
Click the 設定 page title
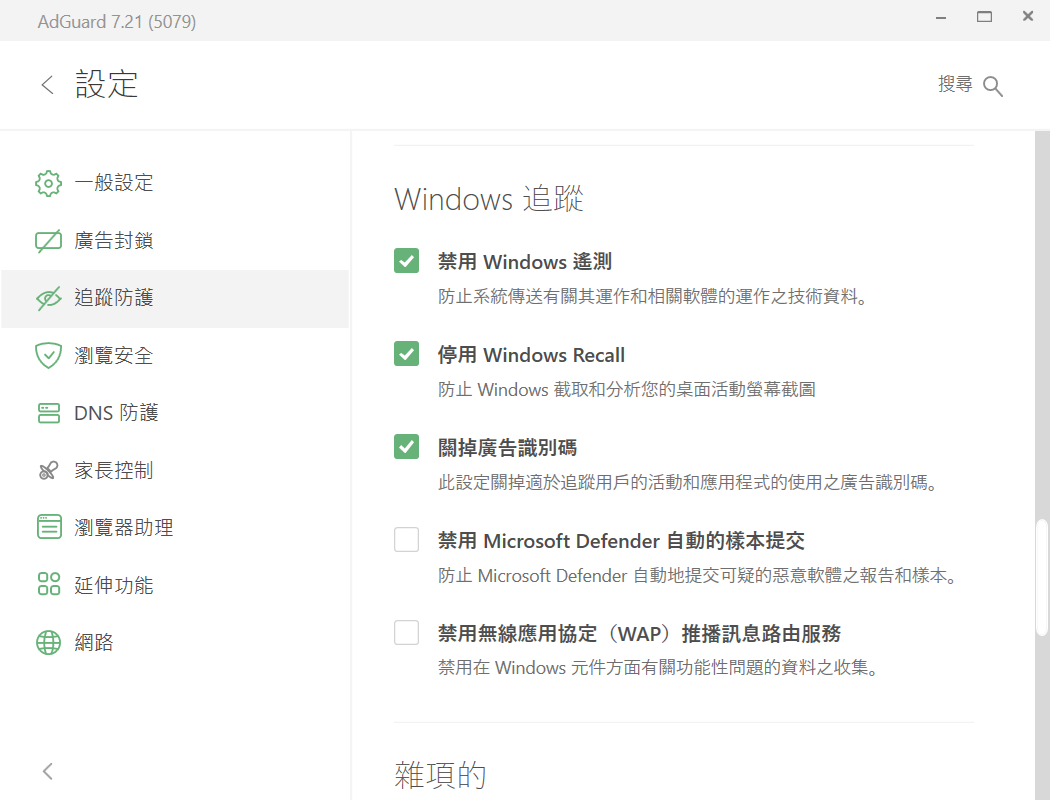106,84
